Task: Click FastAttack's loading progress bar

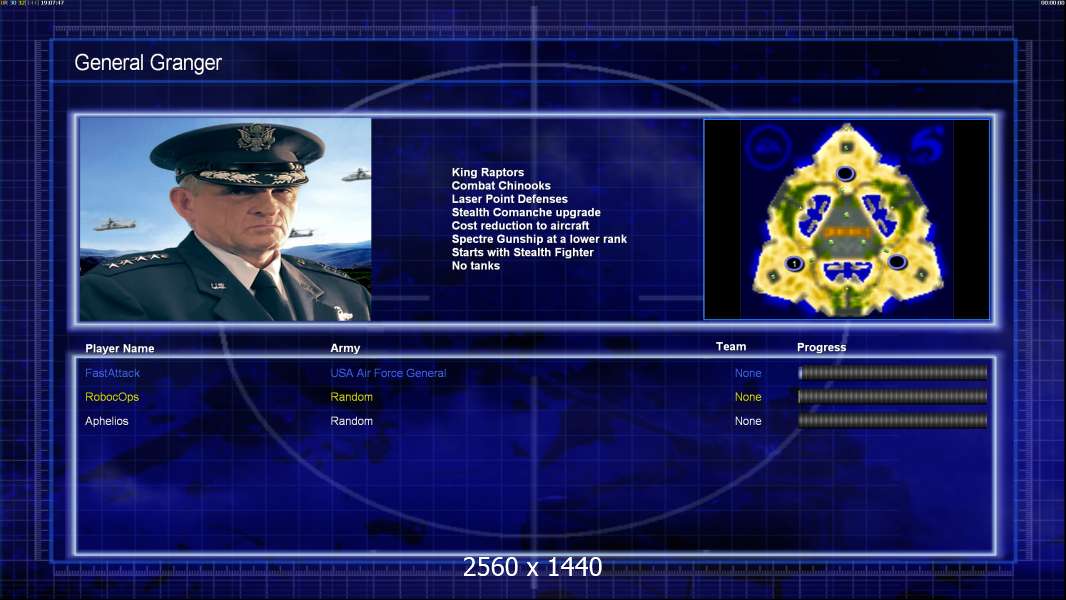Action: 893,372
